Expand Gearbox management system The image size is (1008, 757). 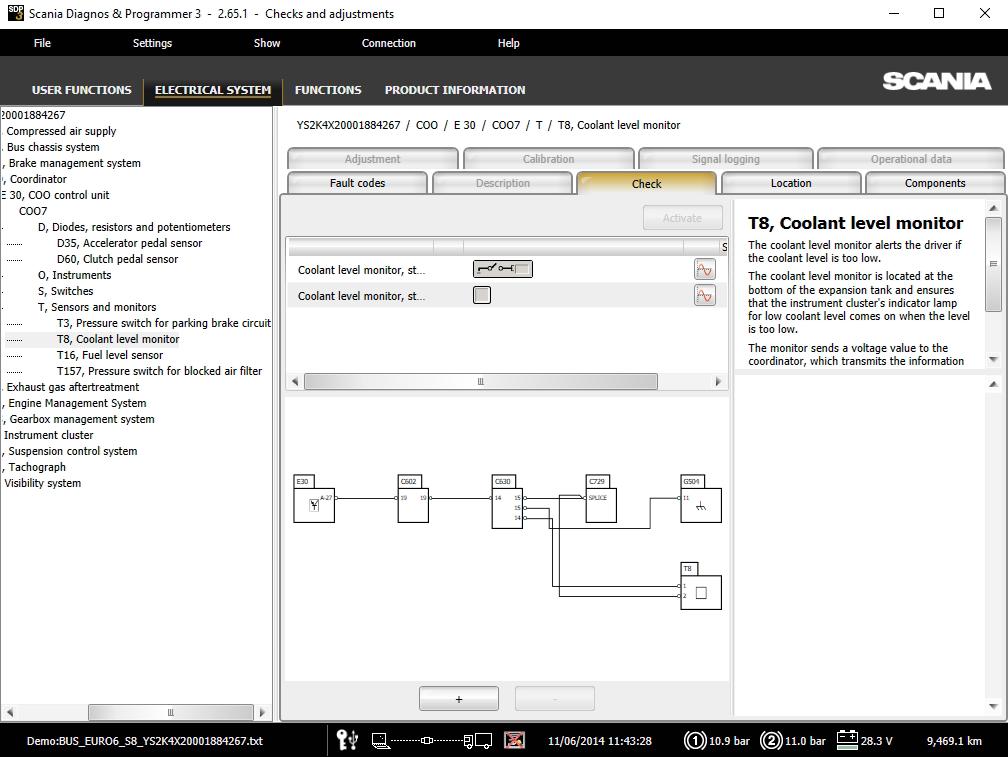click(x=82, y=419)
